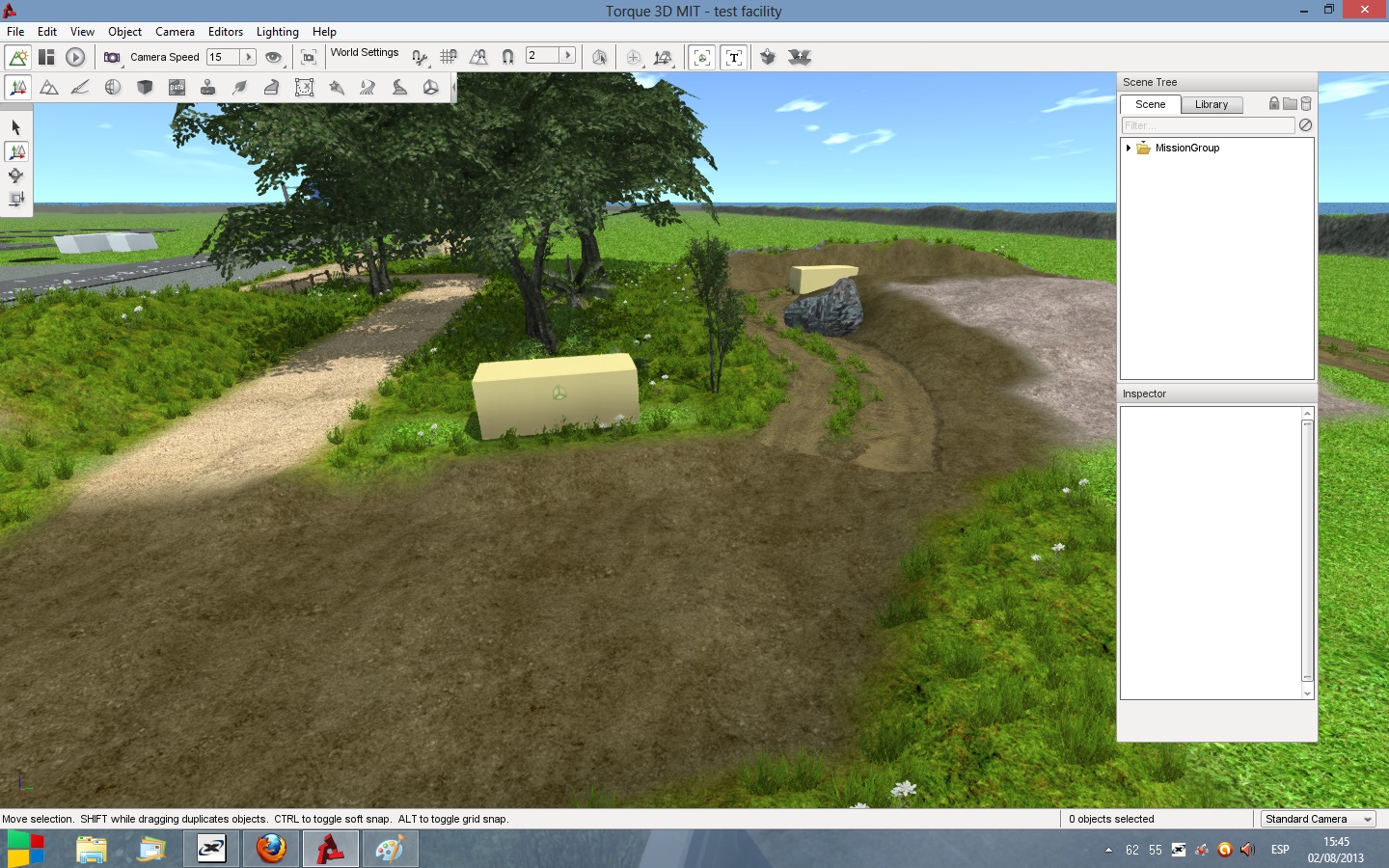Select the Terrain Editor mountain icon
Viewport: 1389px width, 868px height.
pos(49,88)
